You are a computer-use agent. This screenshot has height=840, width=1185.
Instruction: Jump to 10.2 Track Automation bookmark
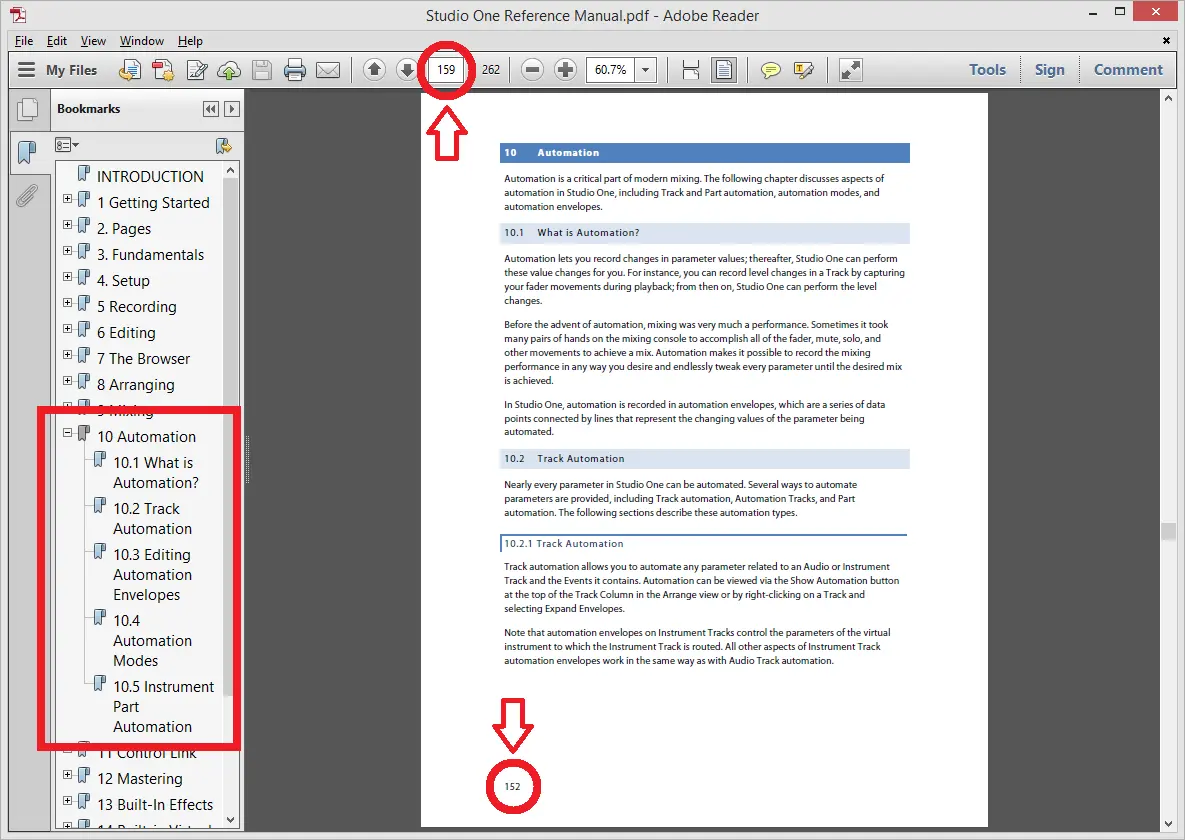[153, 519]
